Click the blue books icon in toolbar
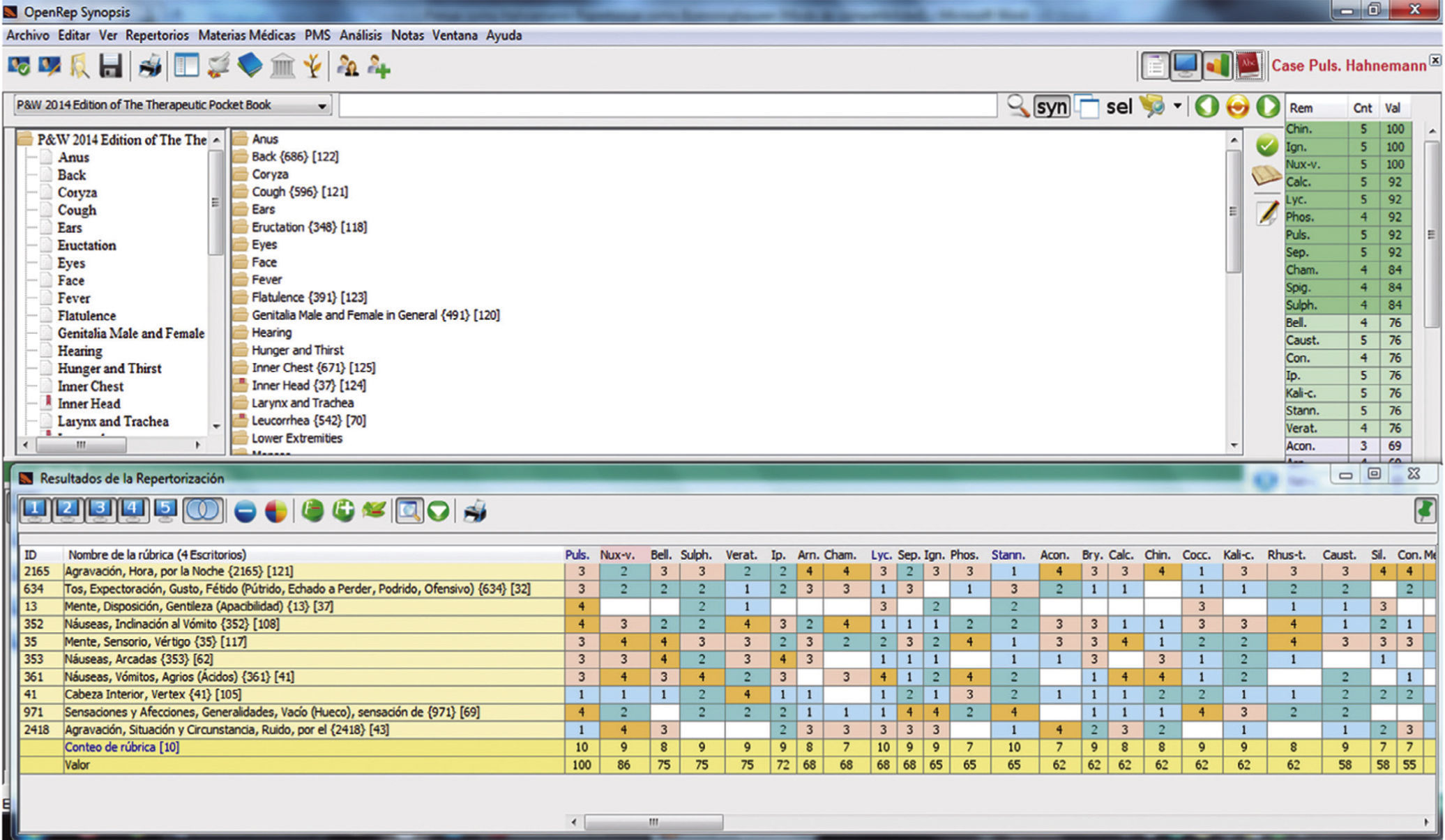The width and height of the screenshot is (1445, 840). [250, 67]
